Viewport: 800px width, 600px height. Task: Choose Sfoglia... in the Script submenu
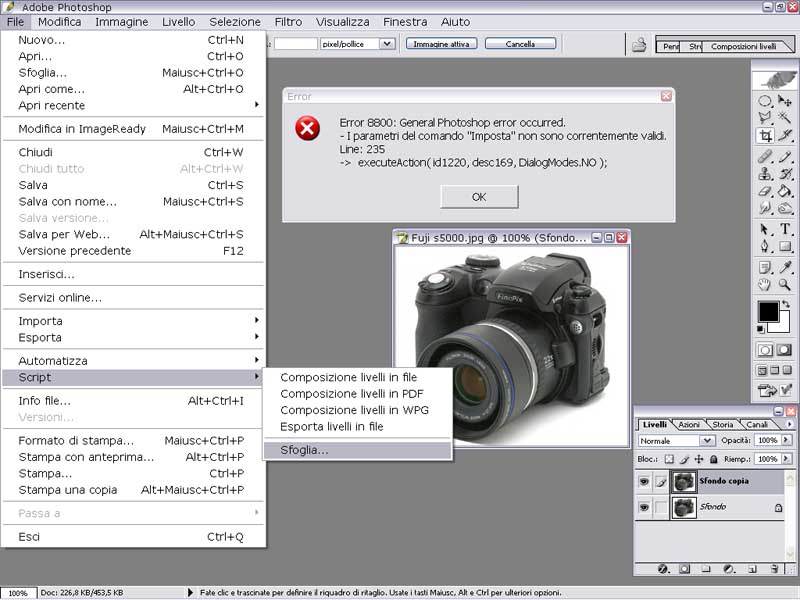[x=357, y=450]
